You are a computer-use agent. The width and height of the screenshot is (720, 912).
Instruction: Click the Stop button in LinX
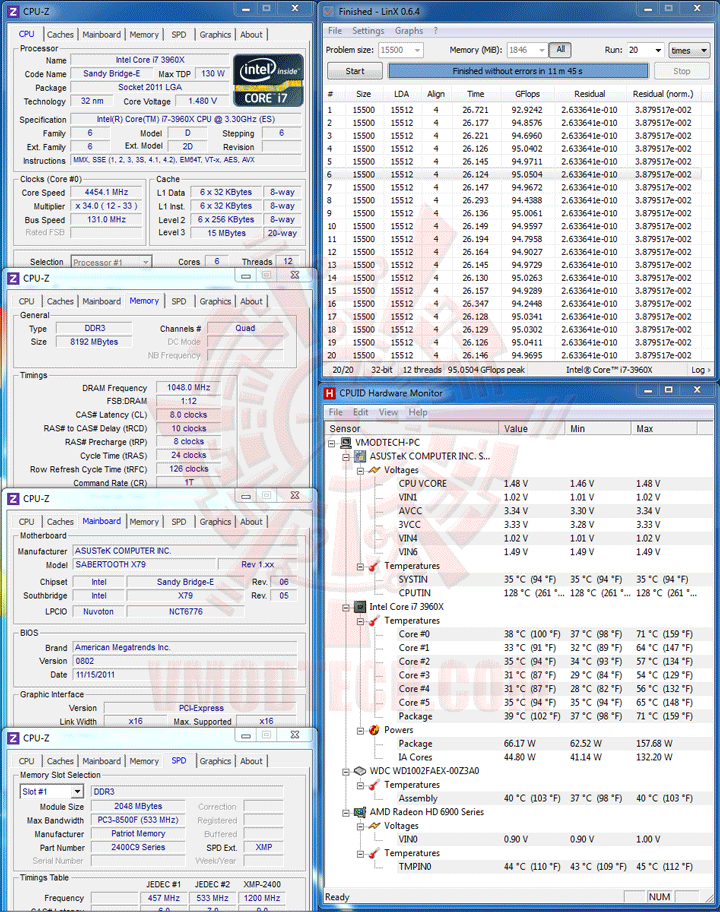point(682,72)
